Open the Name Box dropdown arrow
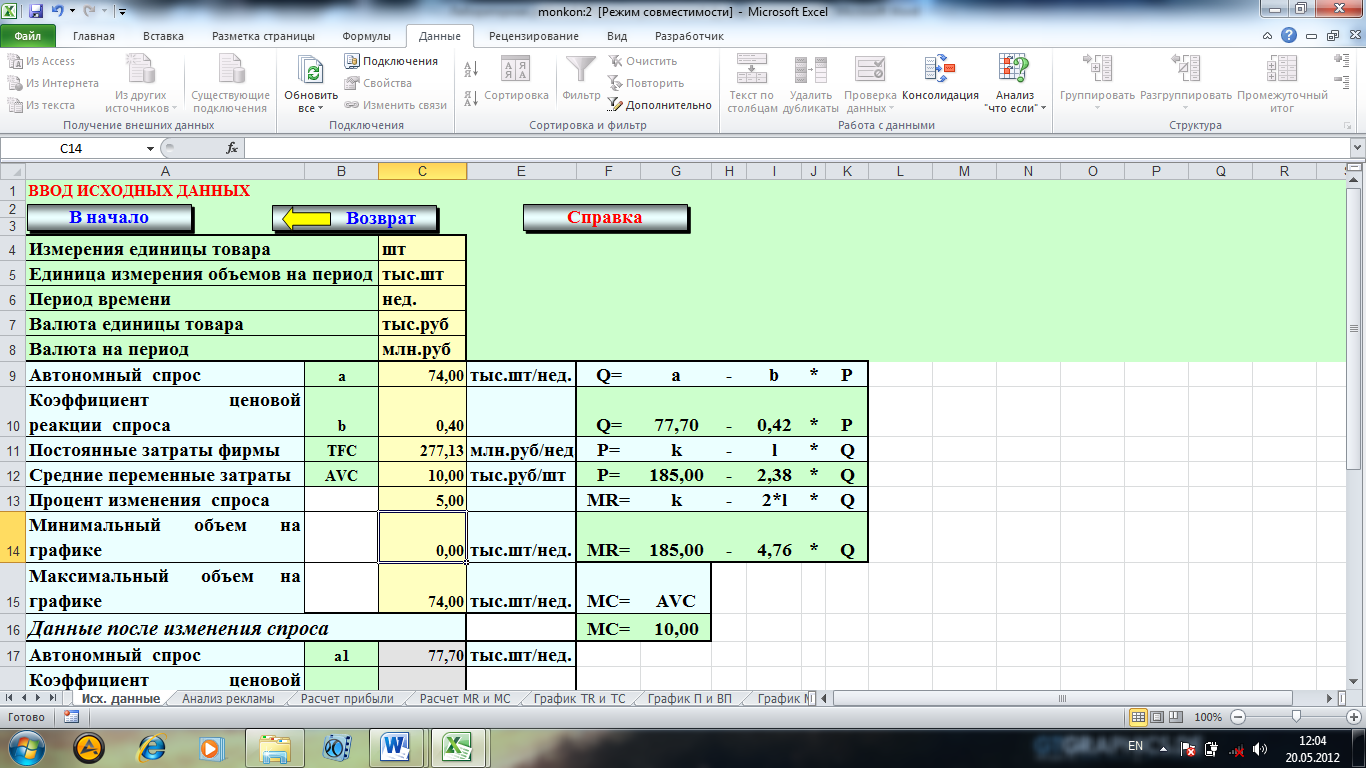The width and height of the screenshot is (1366, 768). [151, 148]
